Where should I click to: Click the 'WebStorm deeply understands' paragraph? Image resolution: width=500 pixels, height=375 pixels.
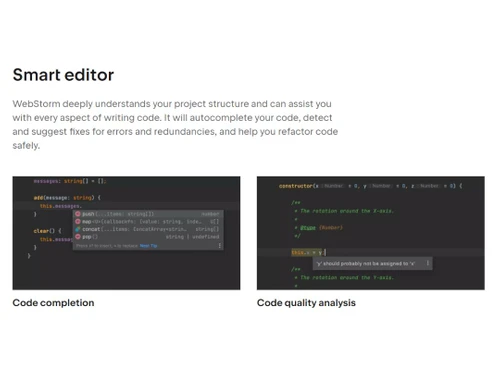point(175,124)
